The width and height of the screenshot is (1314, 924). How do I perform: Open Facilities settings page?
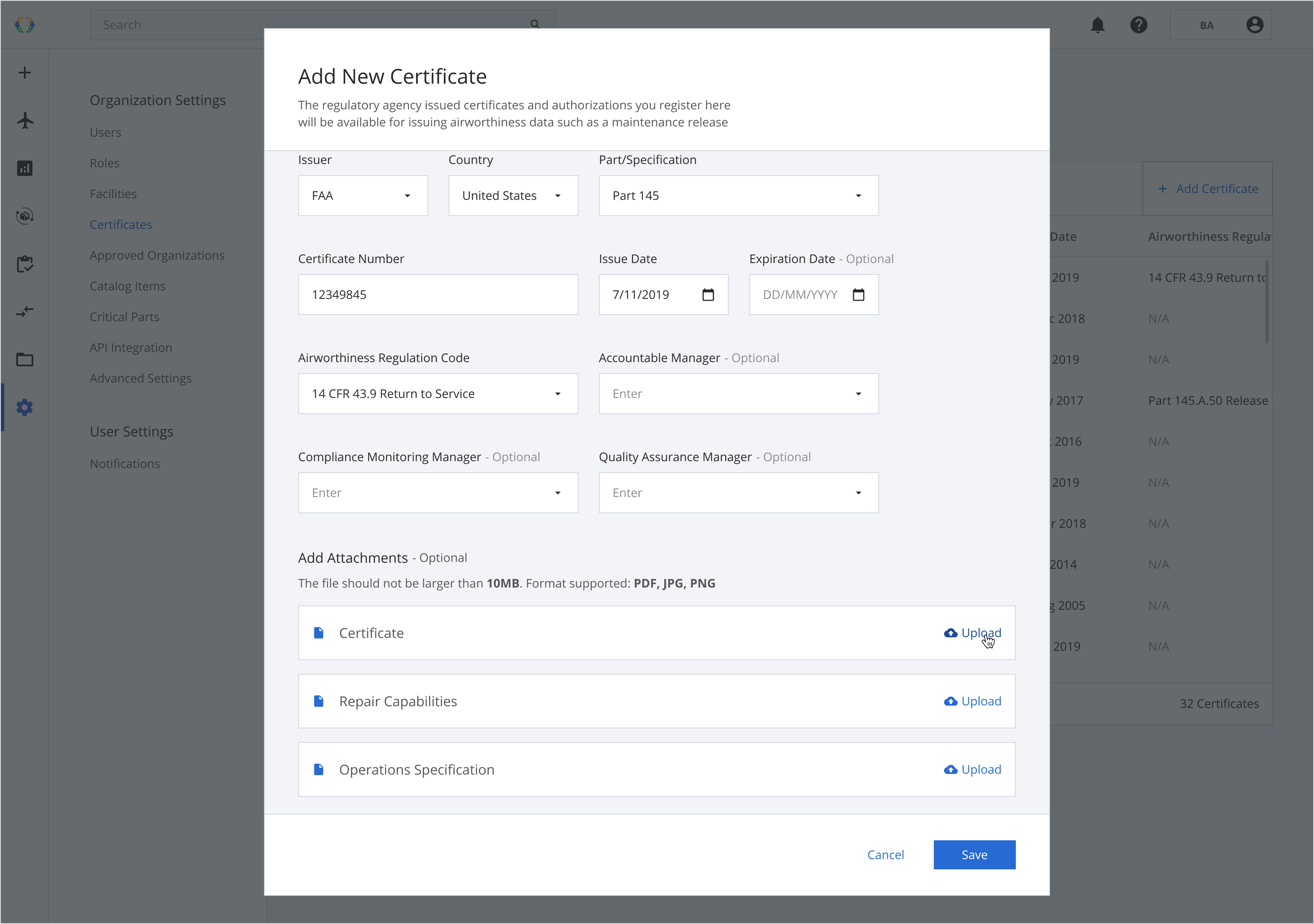113,194
